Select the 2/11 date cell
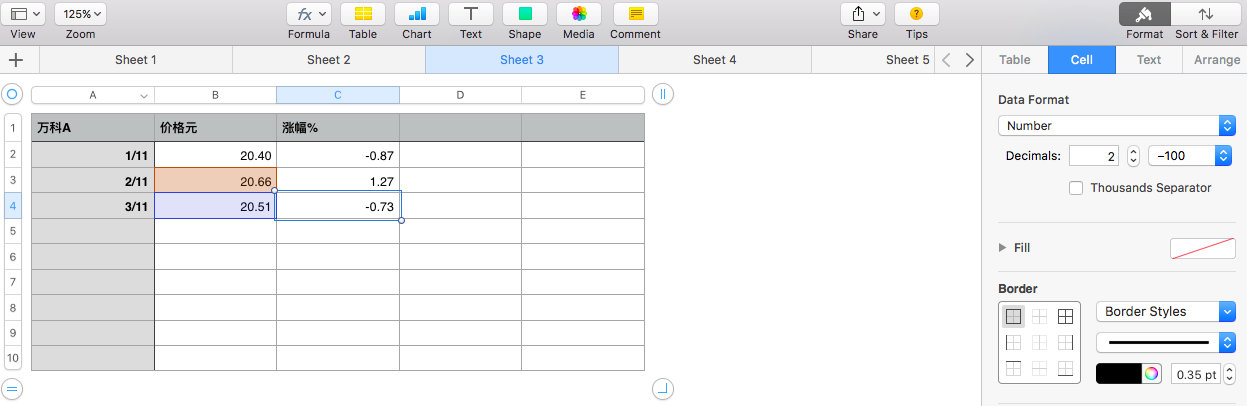Screen dimensions: 1247x406 (x=93, y=181)
